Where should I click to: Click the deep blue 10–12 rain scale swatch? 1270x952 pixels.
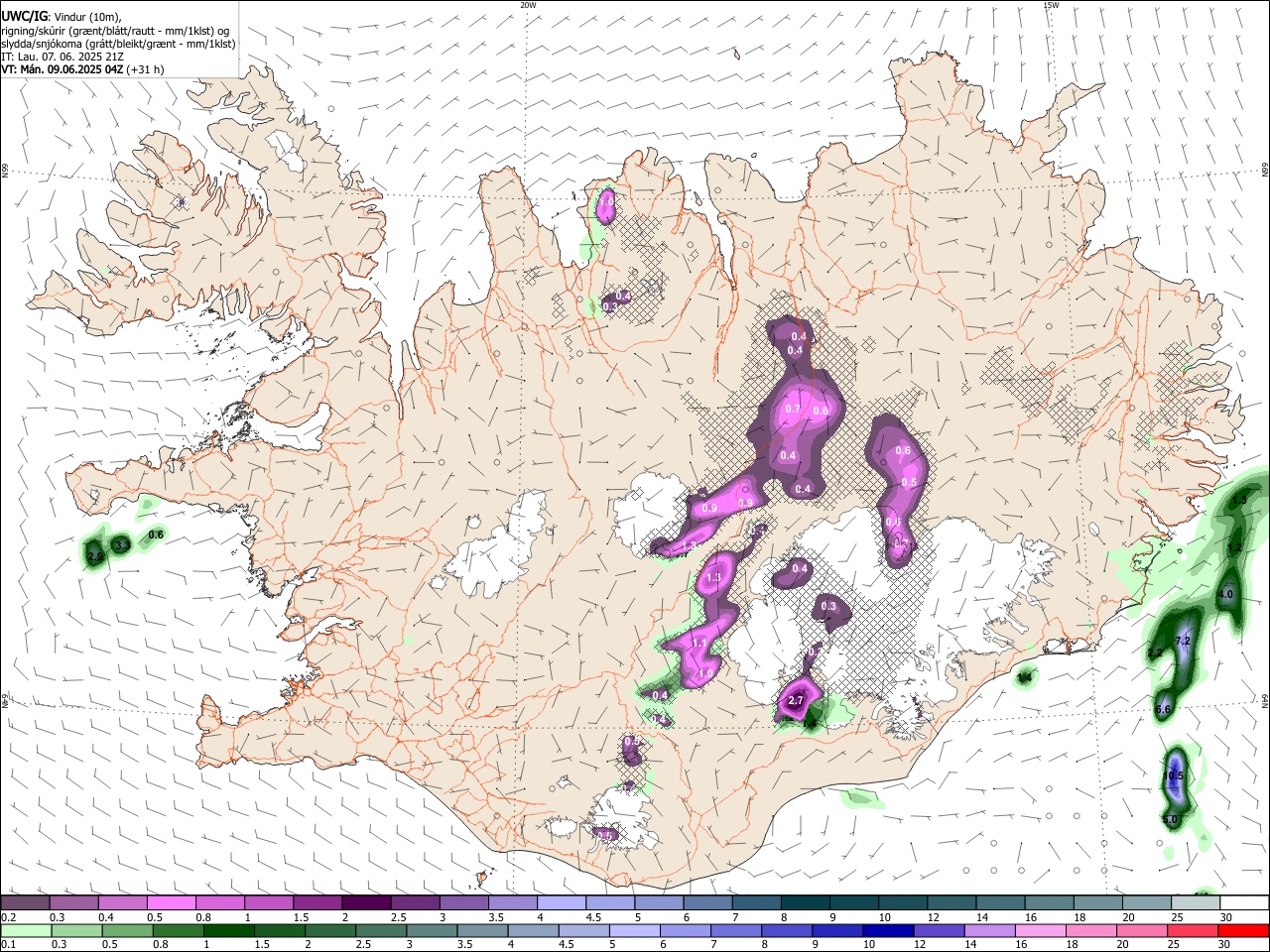(888, 931)
